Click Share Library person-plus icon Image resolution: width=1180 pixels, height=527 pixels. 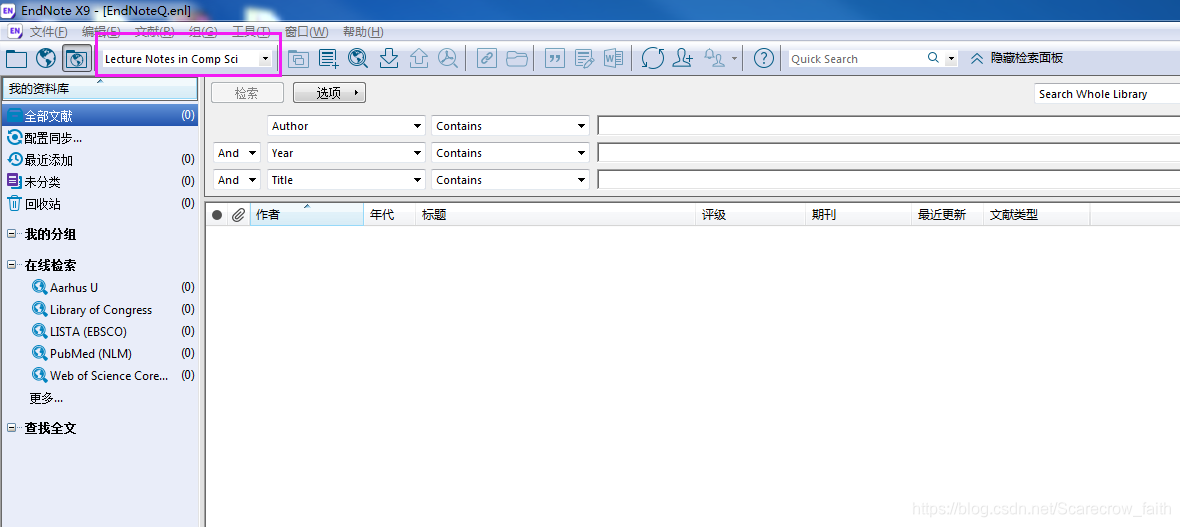(x=683, y=59)
